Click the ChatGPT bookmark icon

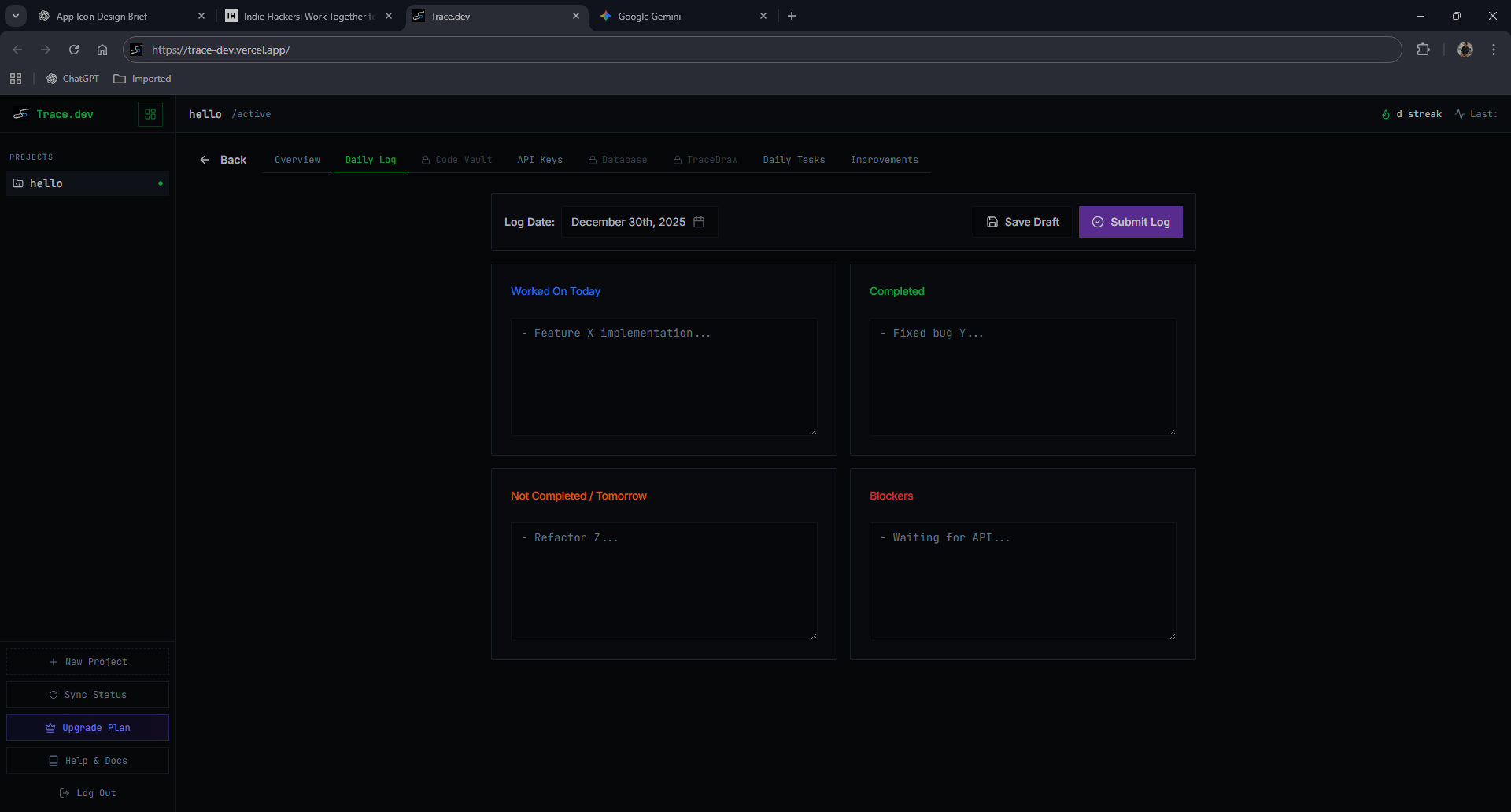[50, 79]
